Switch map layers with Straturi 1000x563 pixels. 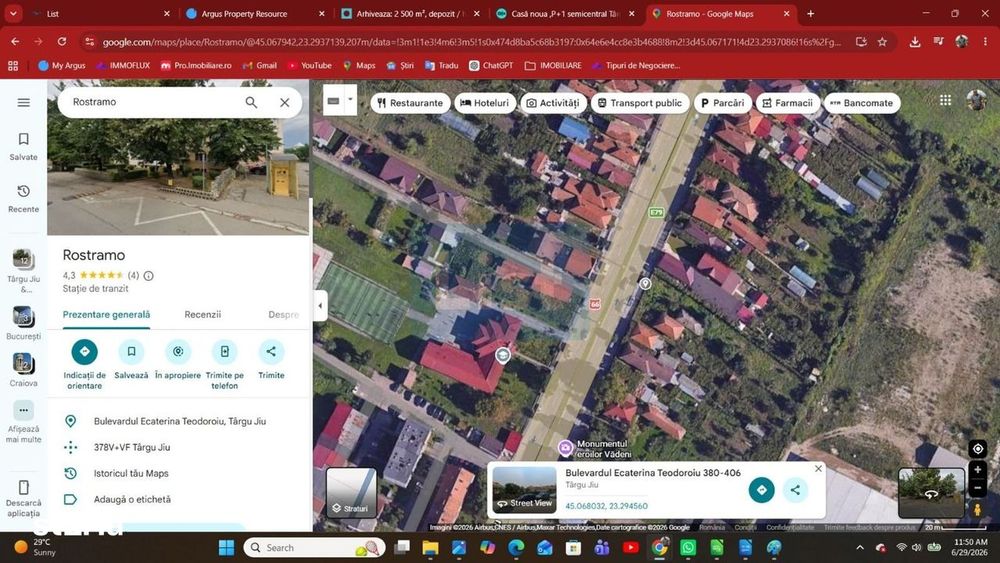351,493
